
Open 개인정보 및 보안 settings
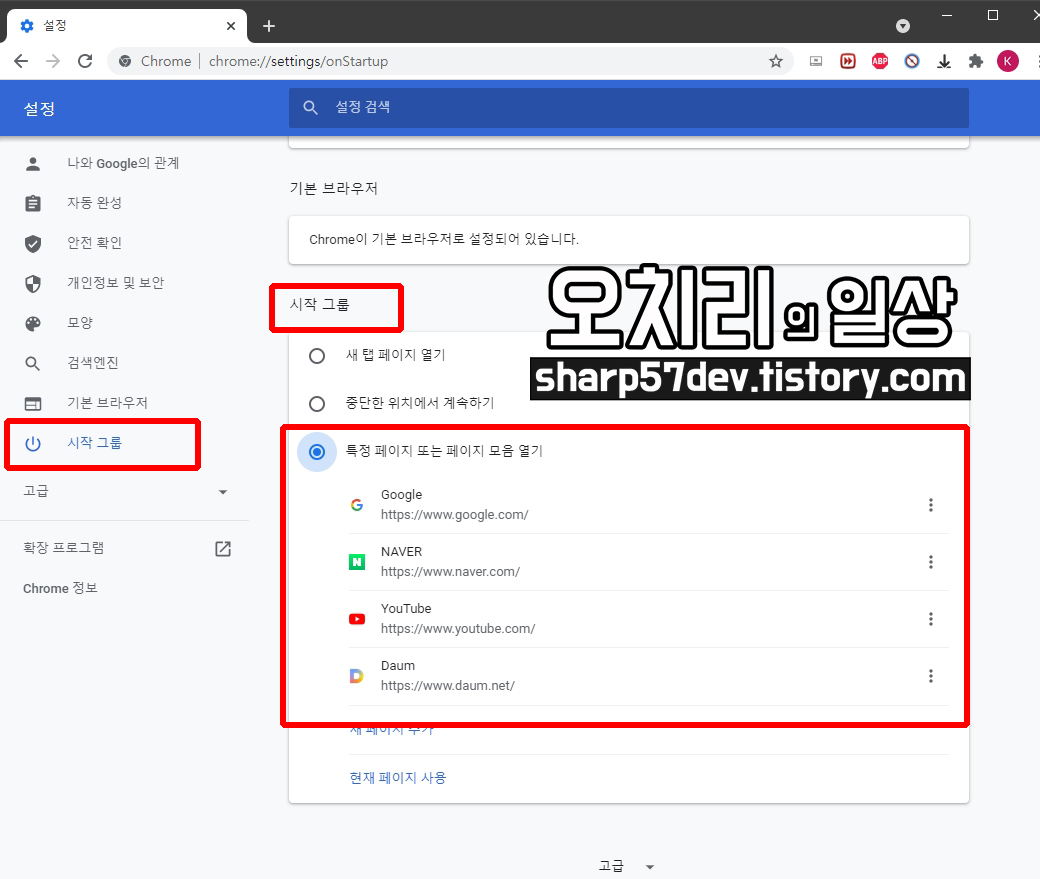(115, 283)
